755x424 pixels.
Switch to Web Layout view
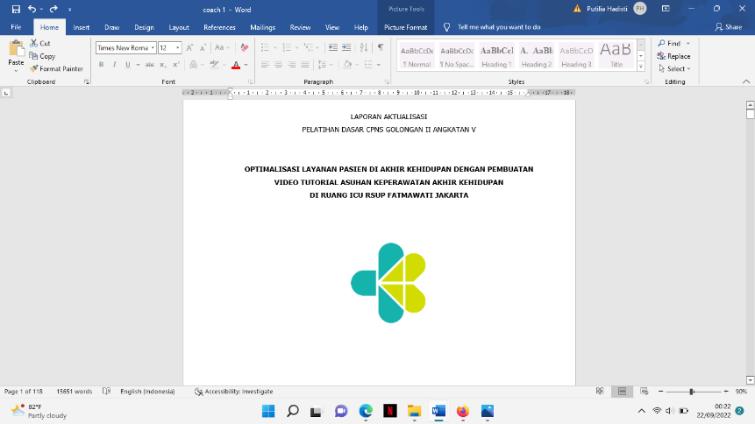coord(644,391)
